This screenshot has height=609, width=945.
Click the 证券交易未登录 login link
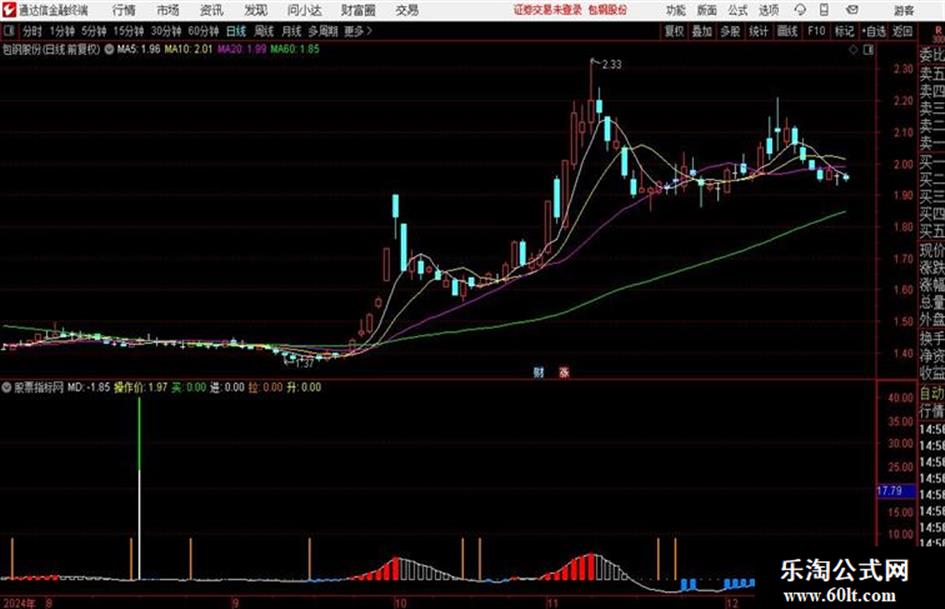548,10
